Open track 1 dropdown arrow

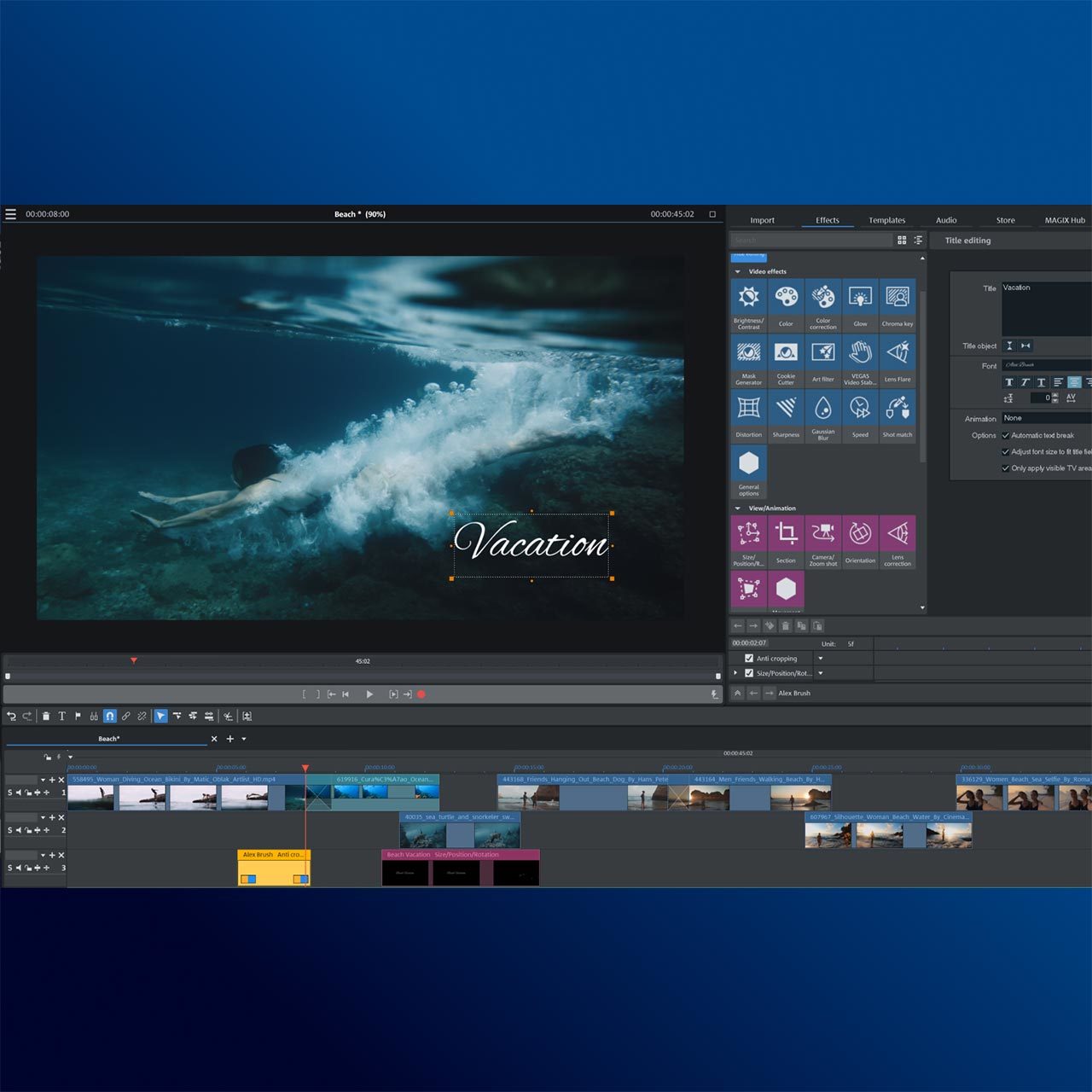43,780
